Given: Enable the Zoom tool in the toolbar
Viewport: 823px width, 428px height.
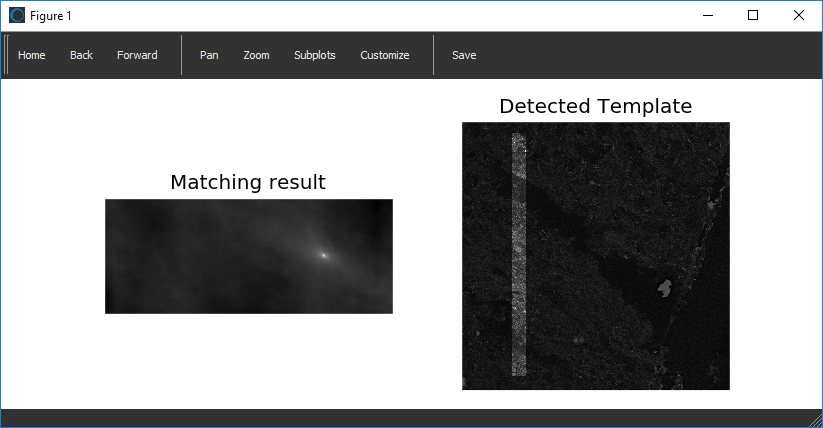Looking at the screenshot, I should click(256, 55).
